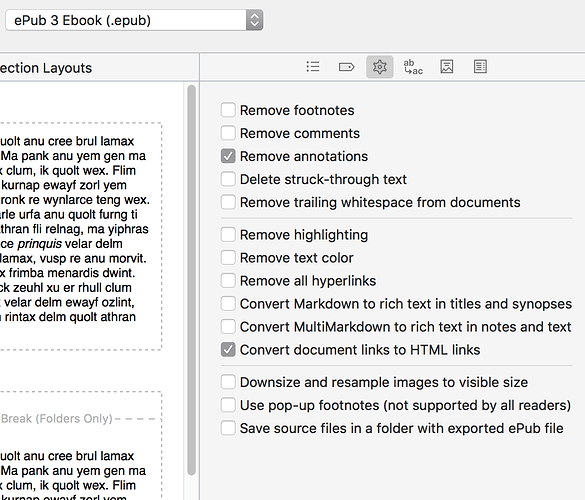Enable Remove highlighting checkbox

(228, 235)
